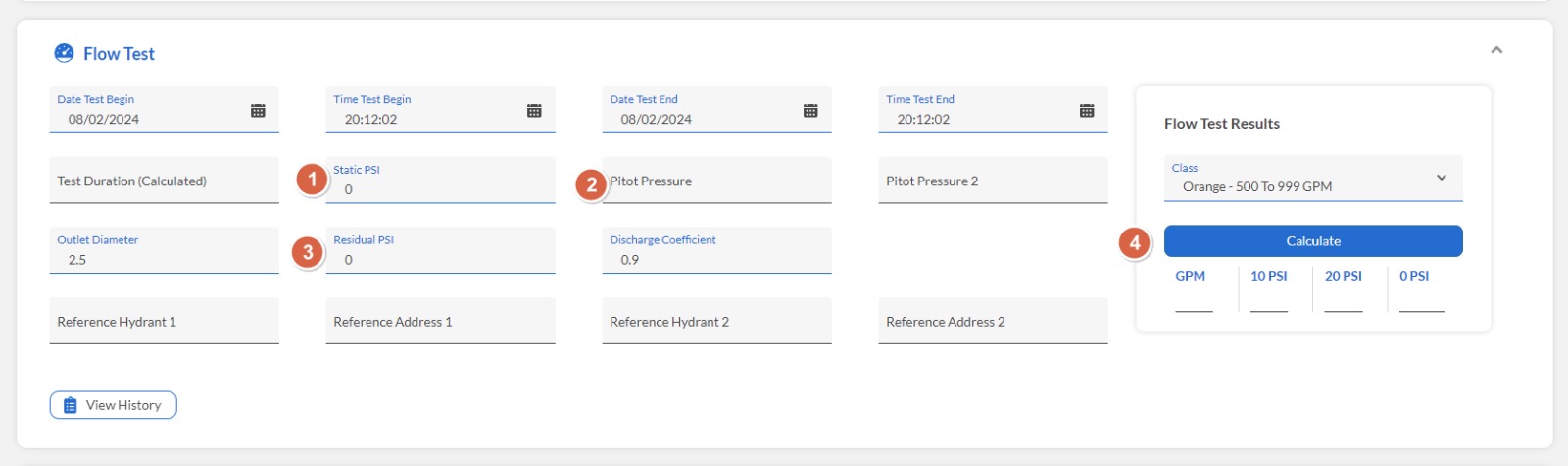This screenshot has width=1568, height=466.
Task: Click the Reference Address 2 field
Action: pyautogui.click(x=993, y=322)
